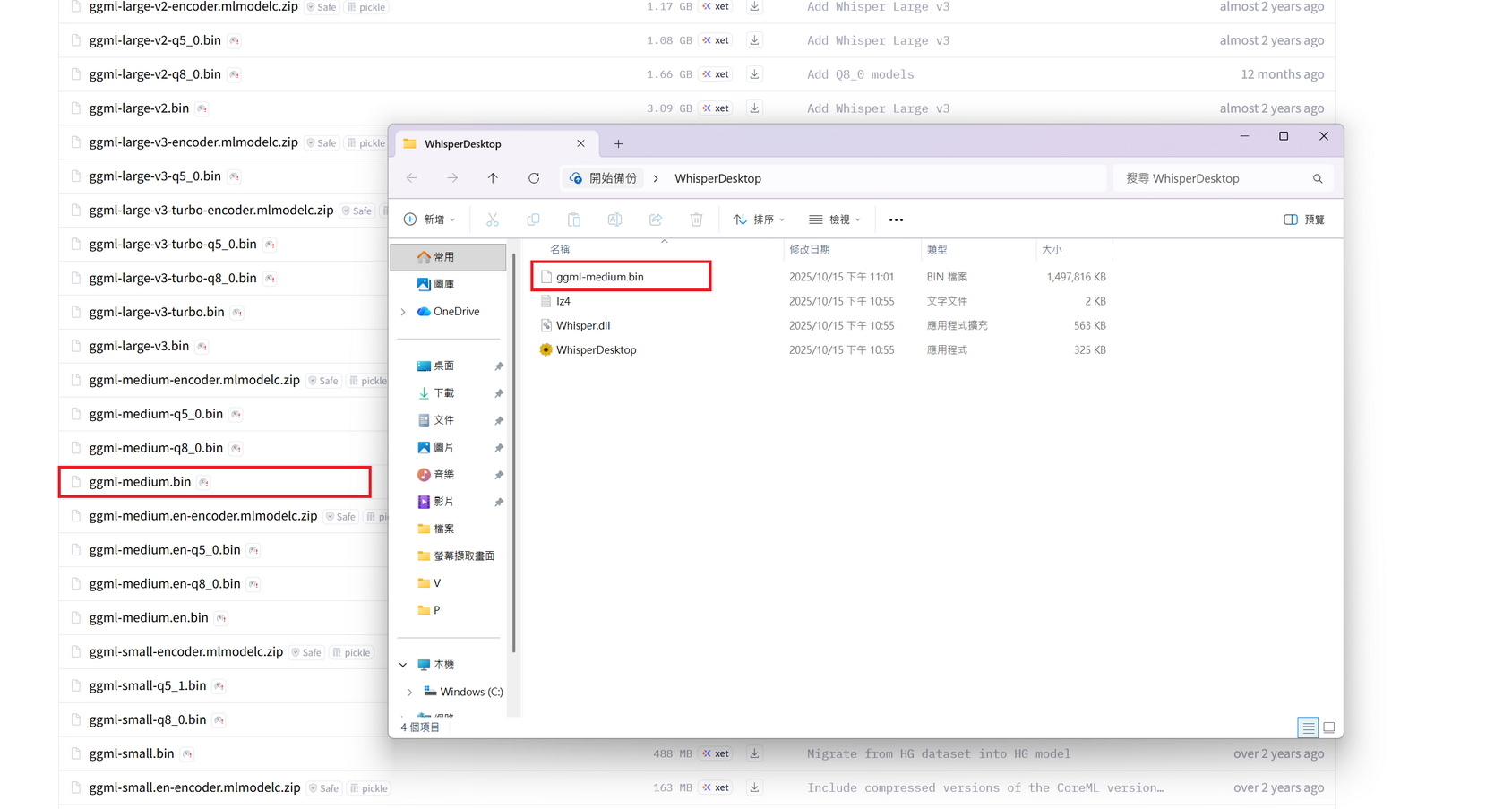Switch to large thumbnails view button
The width and height of the screenshot is (1512, 809).
tap(1329, 727)
